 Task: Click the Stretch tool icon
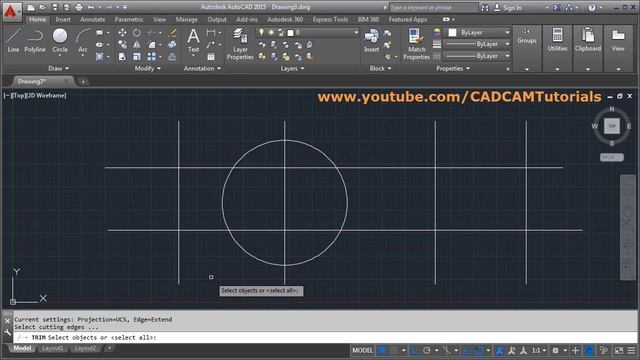122,57
